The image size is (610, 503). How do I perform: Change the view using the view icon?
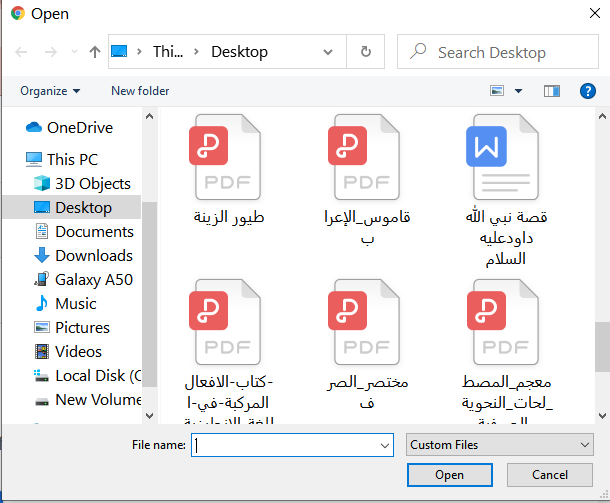coord(497,91)
